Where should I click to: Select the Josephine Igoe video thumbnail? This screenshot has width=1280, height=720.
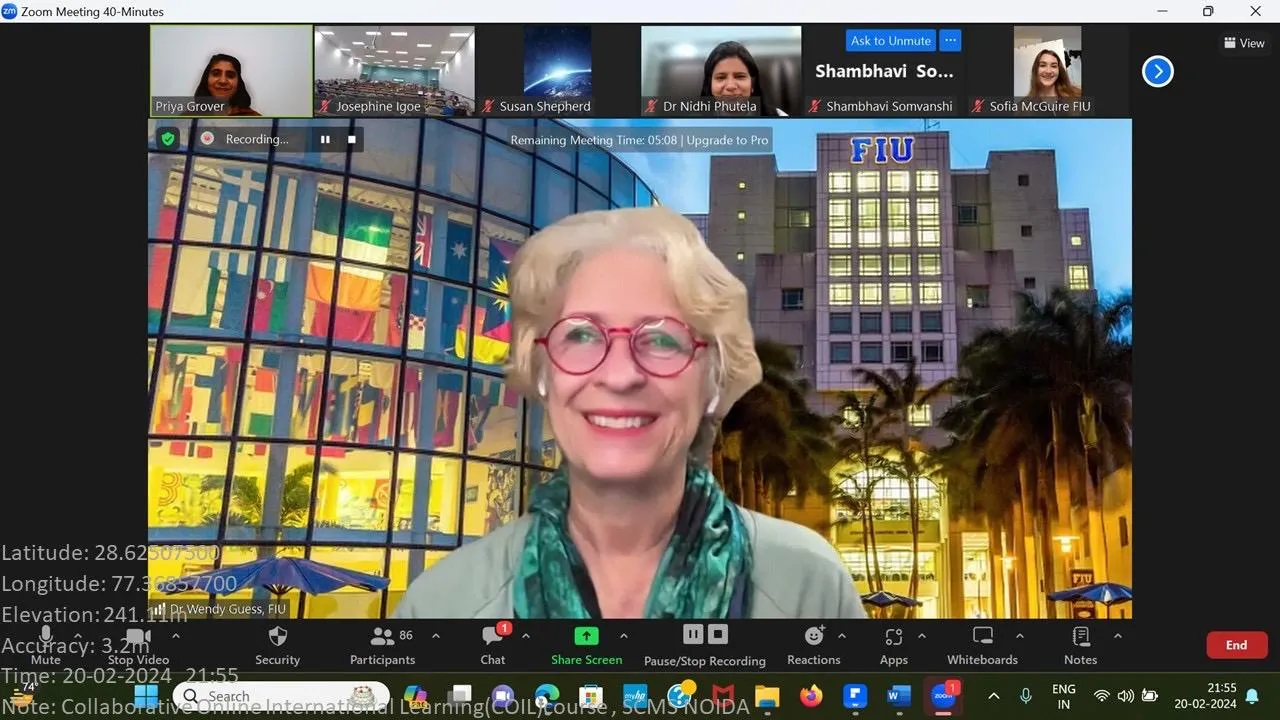(x=394, y=71)
